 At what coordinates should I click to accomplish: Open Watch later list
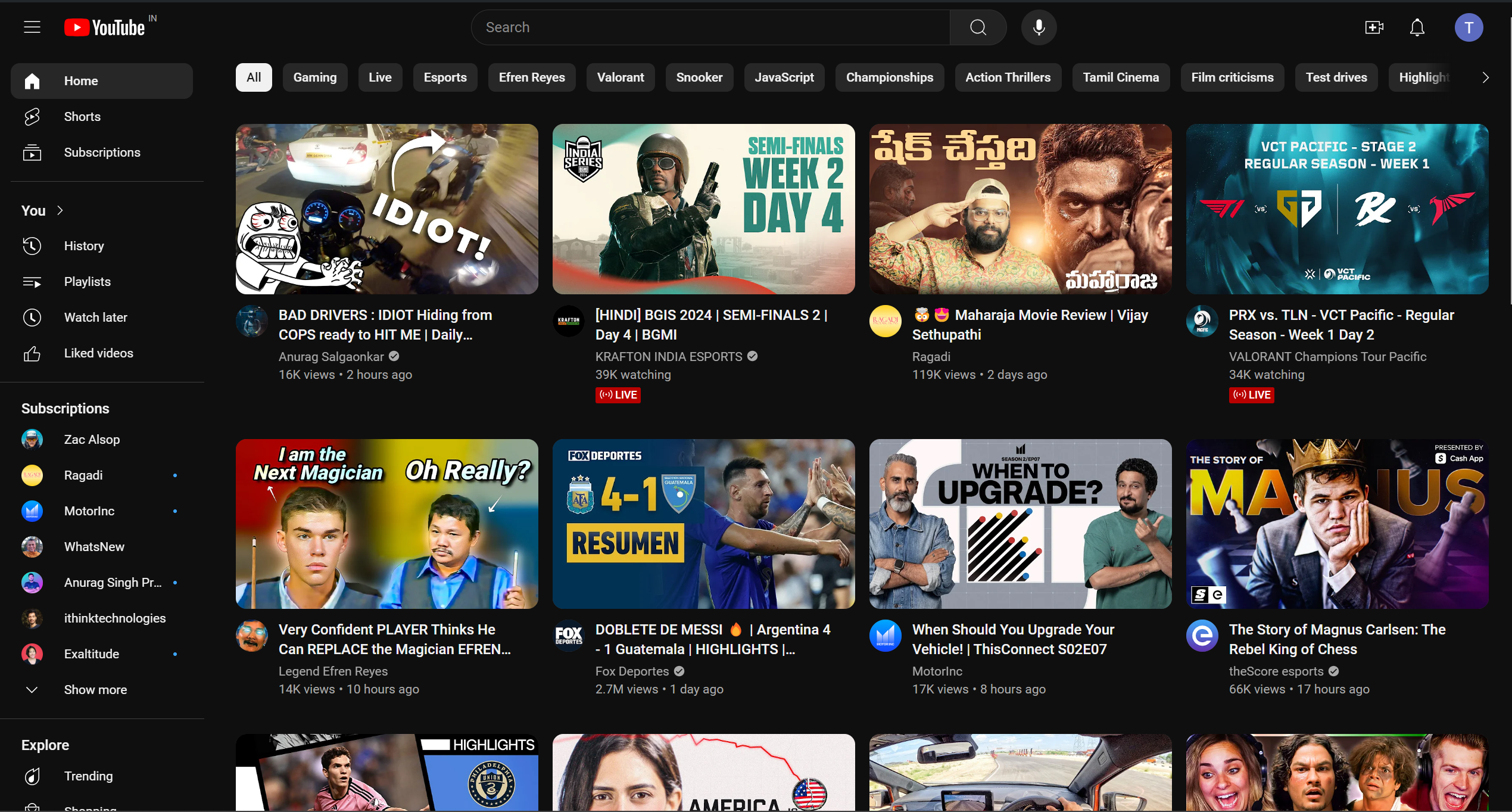tap(102, 318)
